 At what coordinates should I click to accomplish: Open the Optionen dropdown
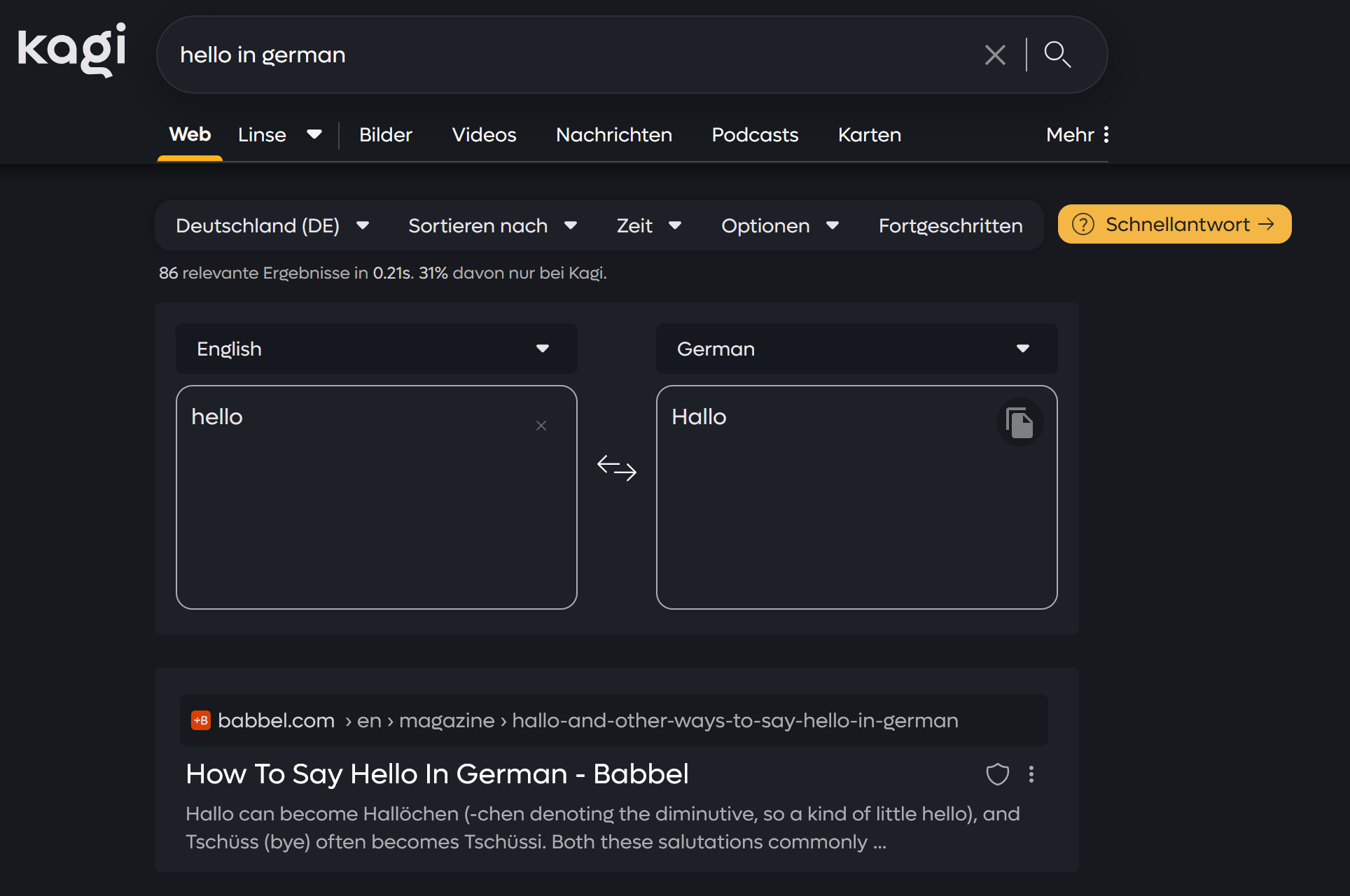pos(780,225)
